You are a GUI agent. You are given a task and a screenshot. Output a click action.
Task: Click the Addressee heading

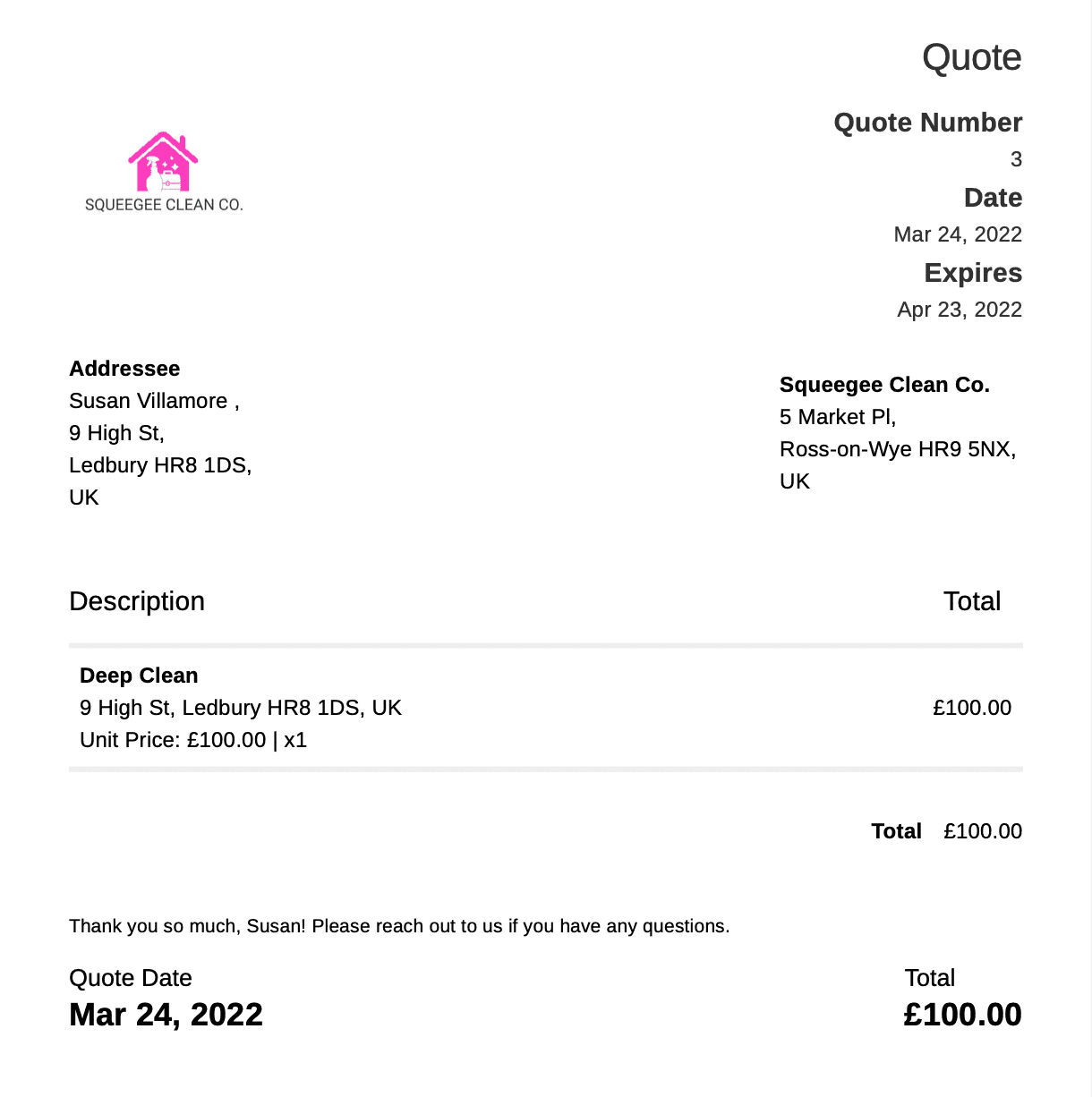(124, 369)
